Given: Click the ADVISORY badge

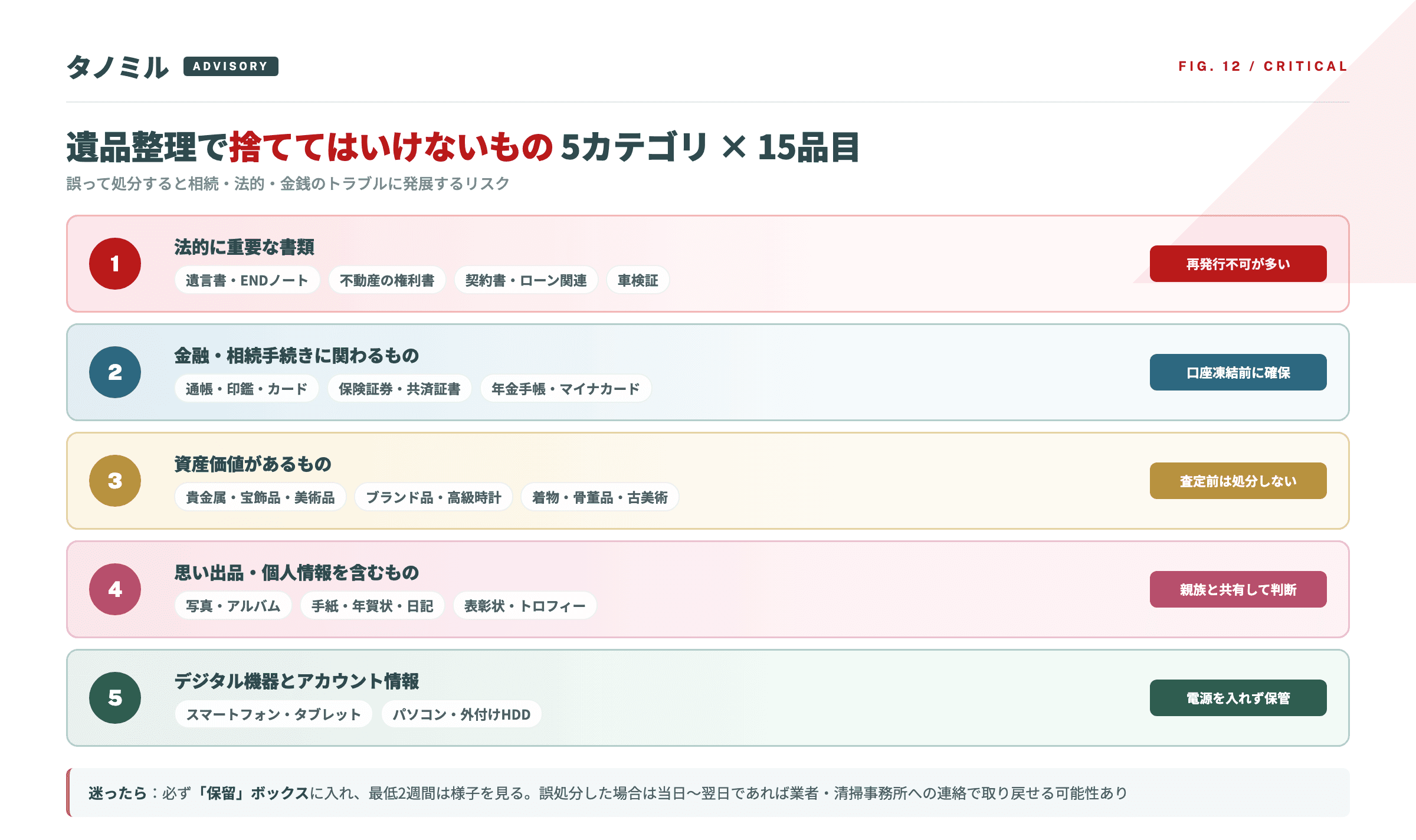Looking at the screenshot, I should tap(231, 66).
